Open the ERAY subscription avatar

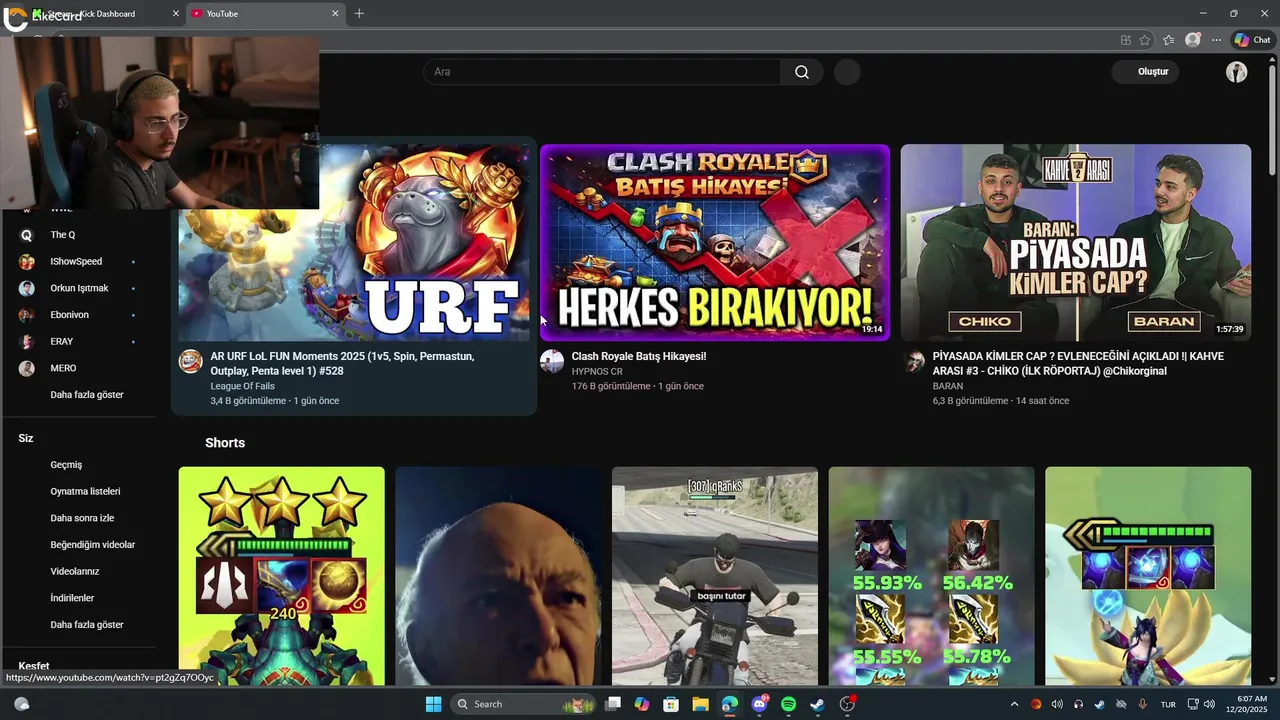point(27,342)
